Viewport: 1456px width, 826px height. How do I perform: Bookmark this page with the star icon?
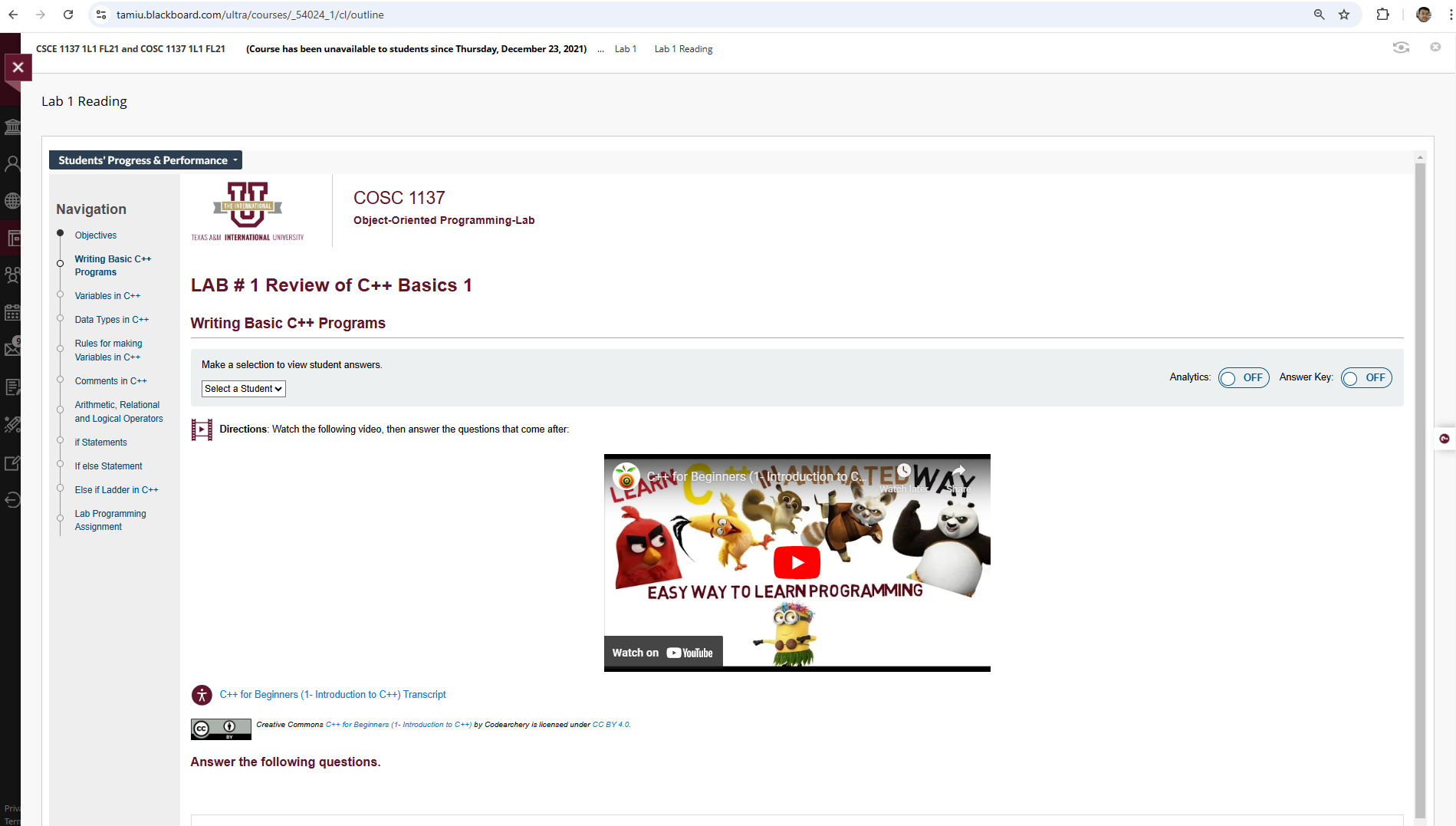click(1344, 15)
